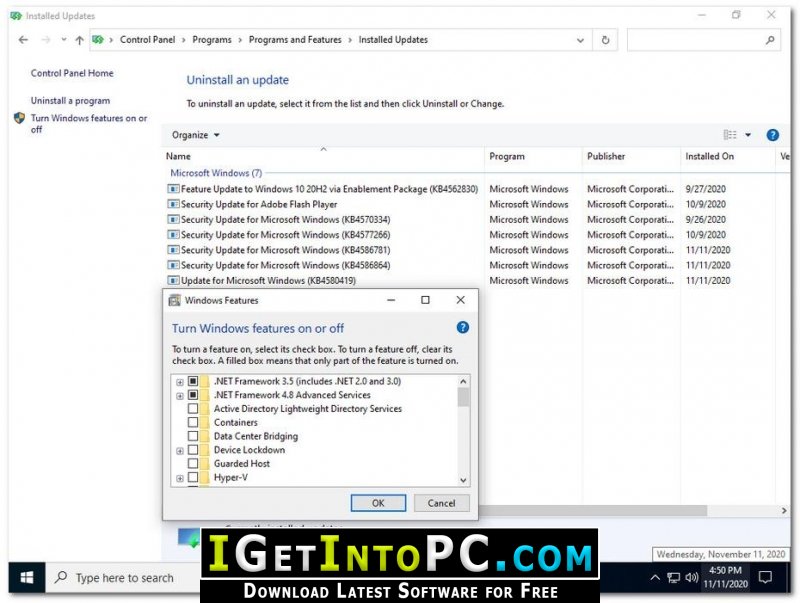The height and width of the screenshot is (603, 800).
Task: Click Windows Features list scrollbar thumb
Action: tap(463, 397)
